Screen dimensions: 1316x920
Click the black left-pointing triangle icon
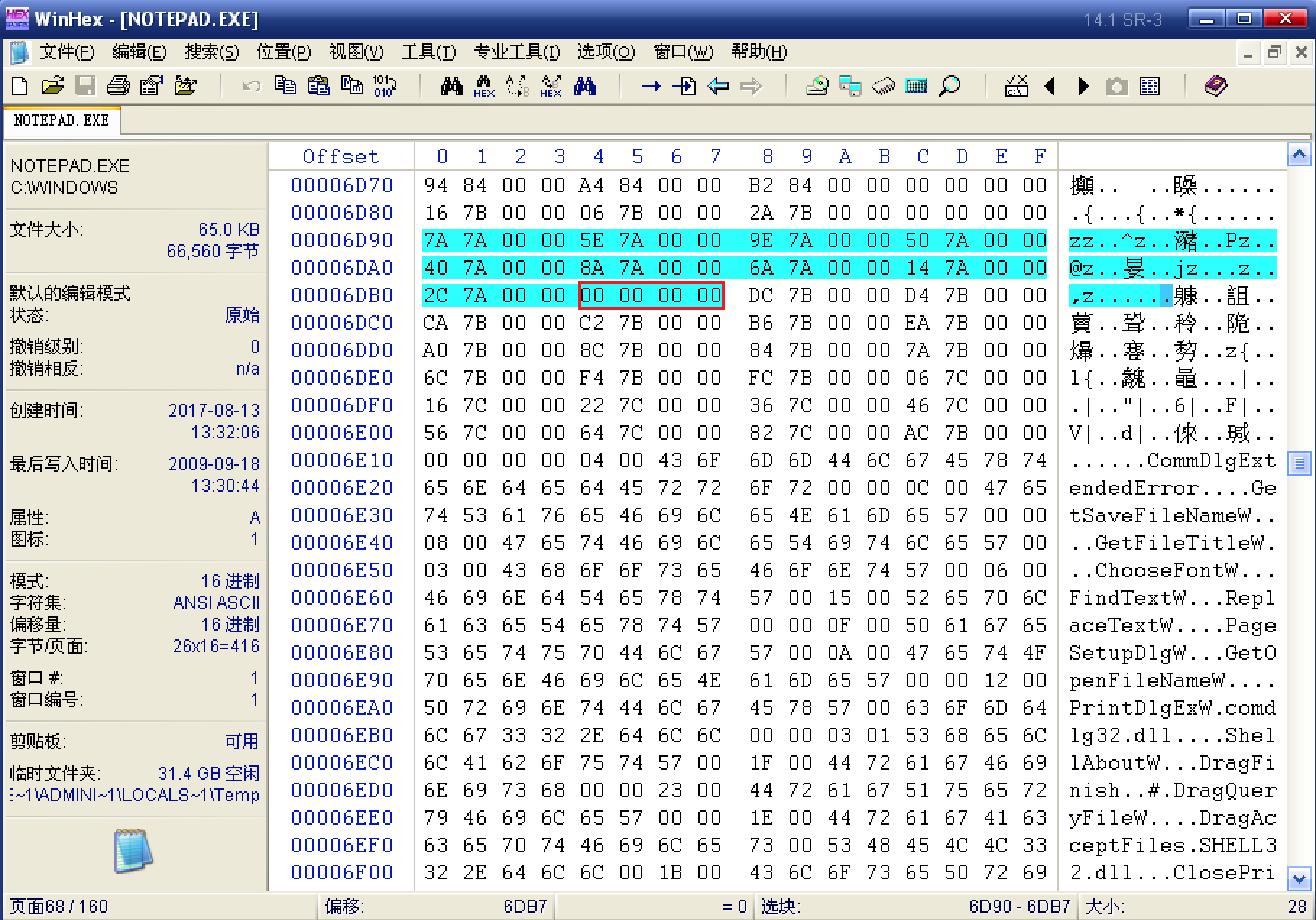1050,86
